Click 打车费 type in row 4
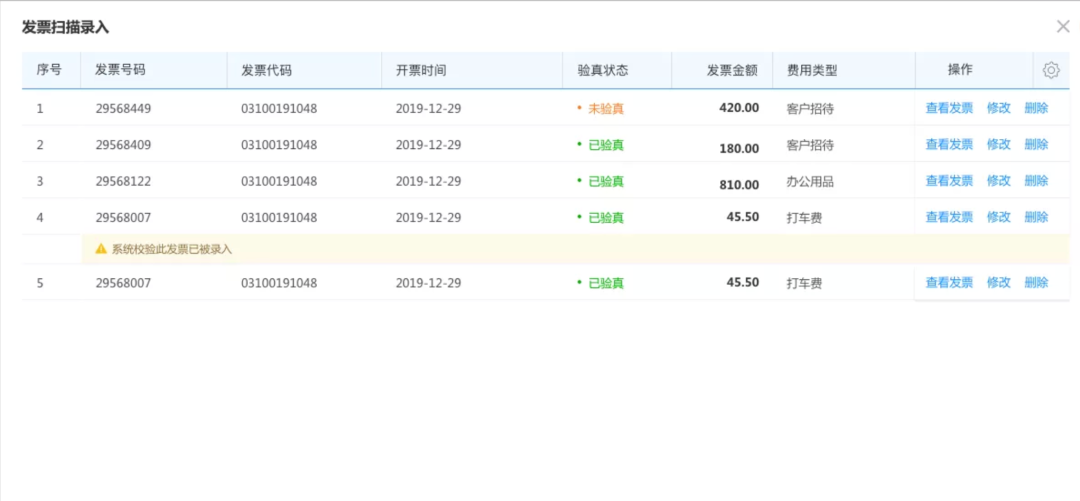Viewport: 1080px width, 501px height. point(804,217)
